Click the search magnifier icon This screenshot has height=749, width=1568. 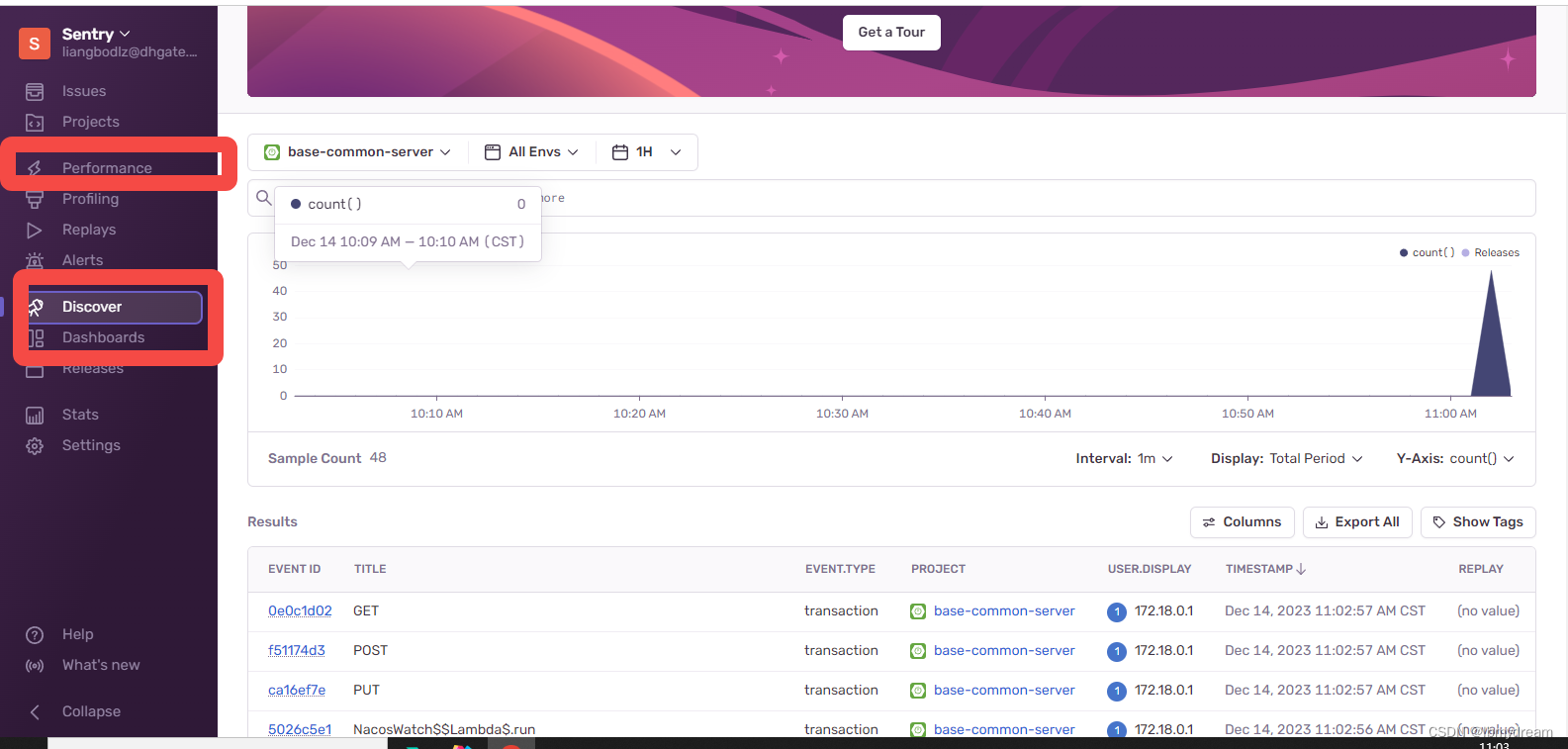pos(263,198)
